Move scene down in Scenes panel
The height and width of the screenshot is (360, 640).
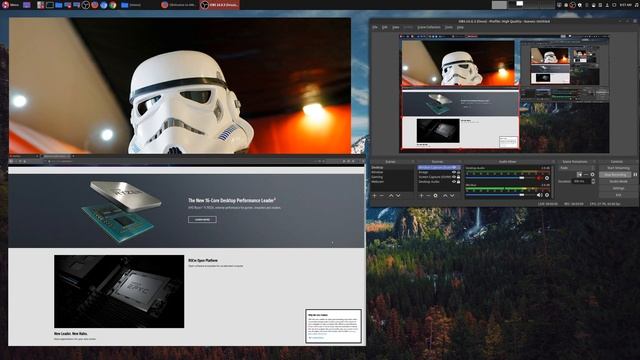pos(398,196)
